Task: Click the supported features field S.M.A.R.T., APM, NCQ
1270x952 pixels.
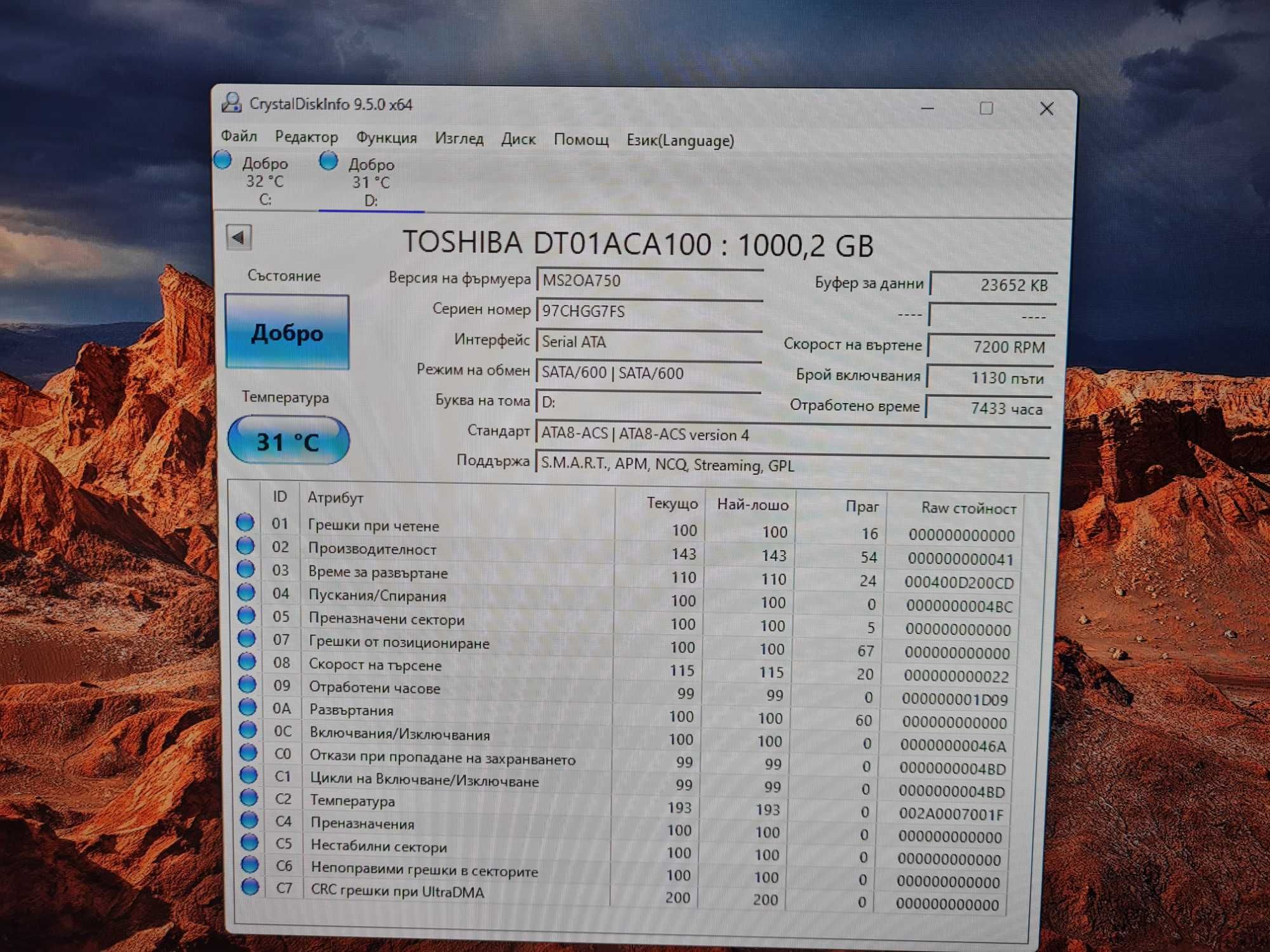Action: (x=793, y=464)
